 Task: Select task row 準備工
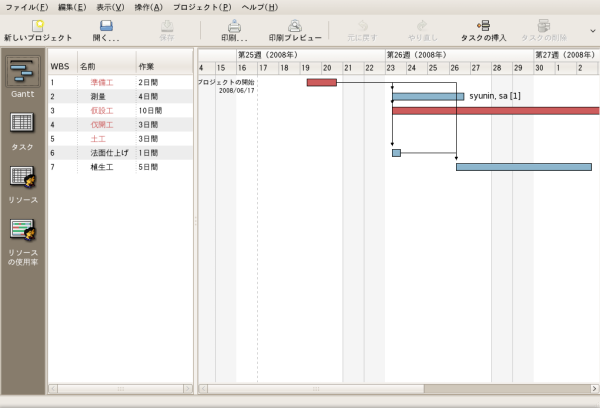pos(120,82)
